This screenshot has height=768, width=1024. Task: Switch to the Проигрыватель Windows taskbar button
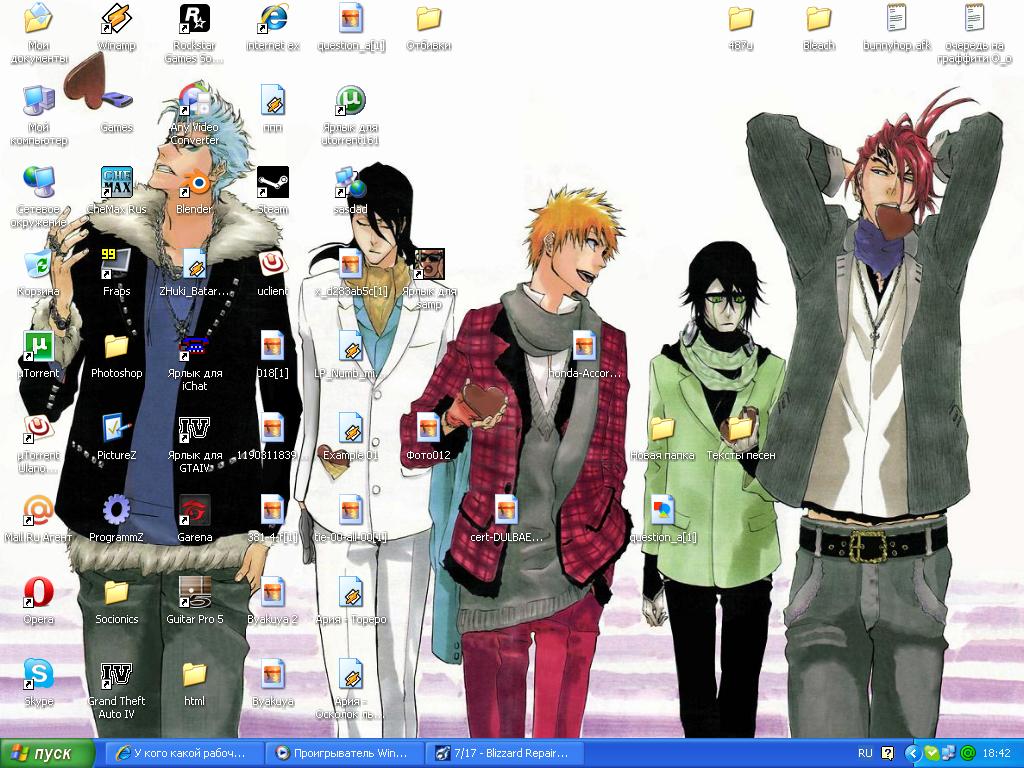tap(342, 753)
